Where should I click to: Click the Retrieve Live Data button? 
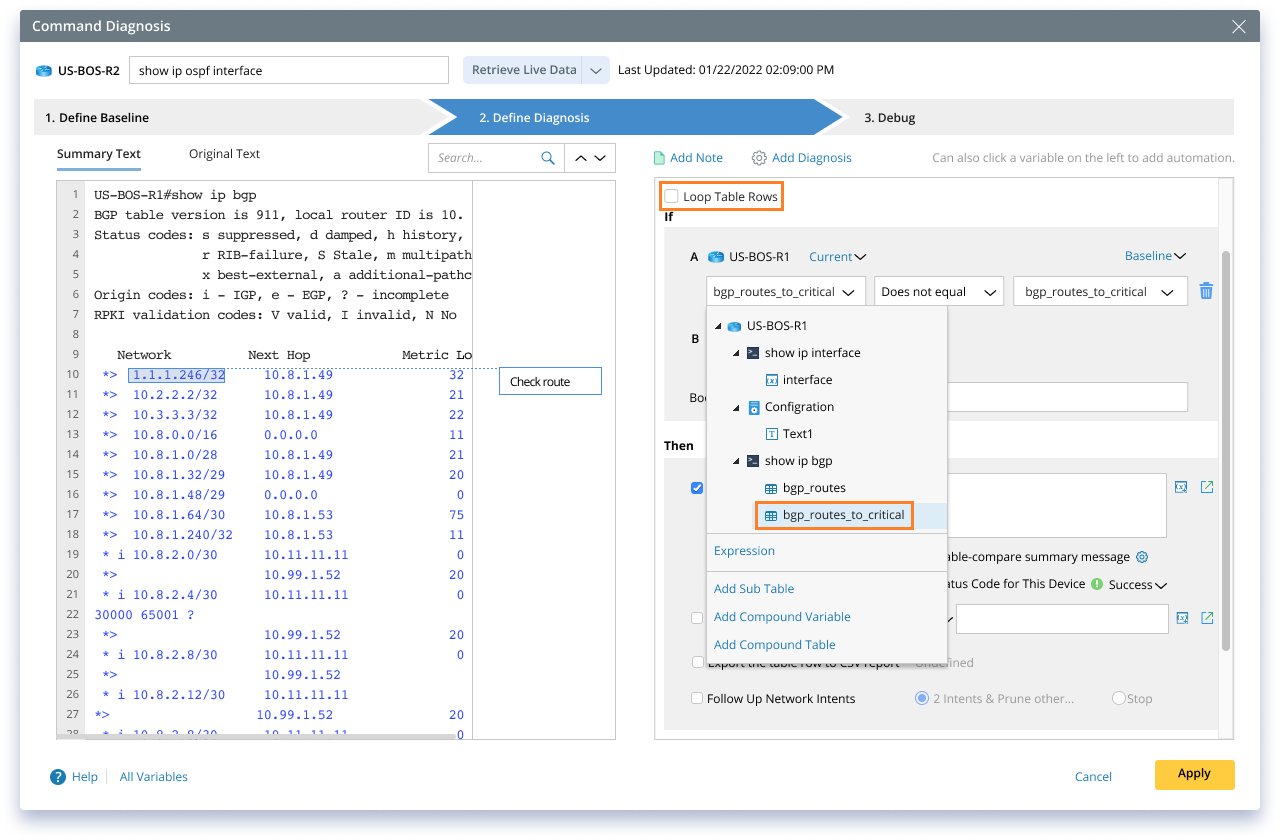pos(524,70)
